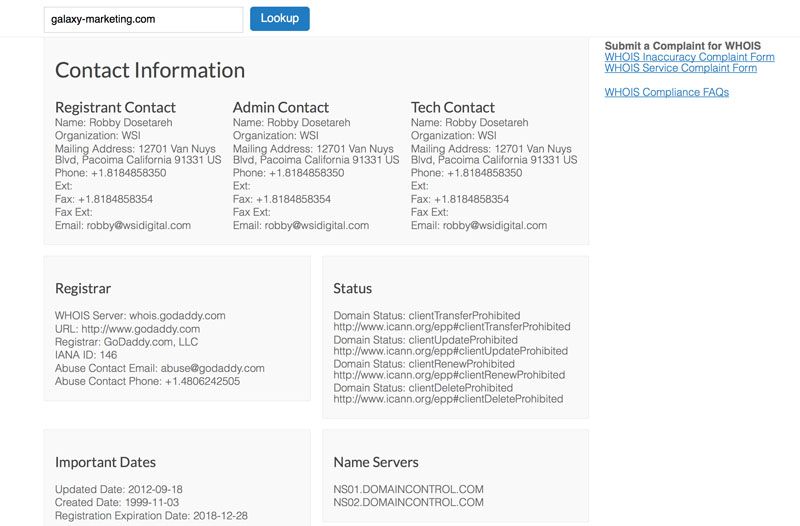This screenshot has width=800, height=526.
Task: Click the Name Servers heading
Action: pyautogui.click(x=376, y=463)
